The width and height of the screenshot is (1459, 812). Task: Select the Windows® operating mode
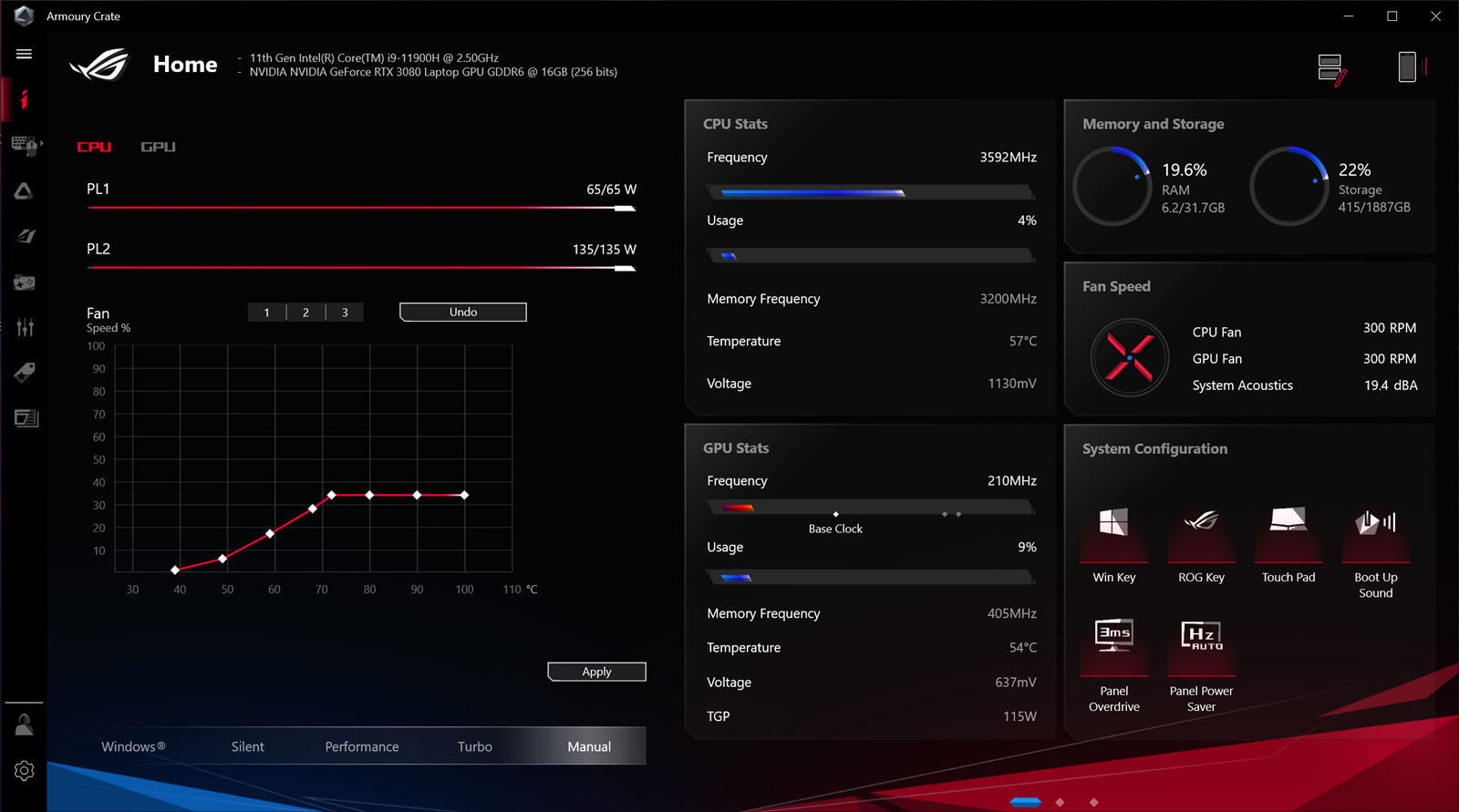pos(133,746)
